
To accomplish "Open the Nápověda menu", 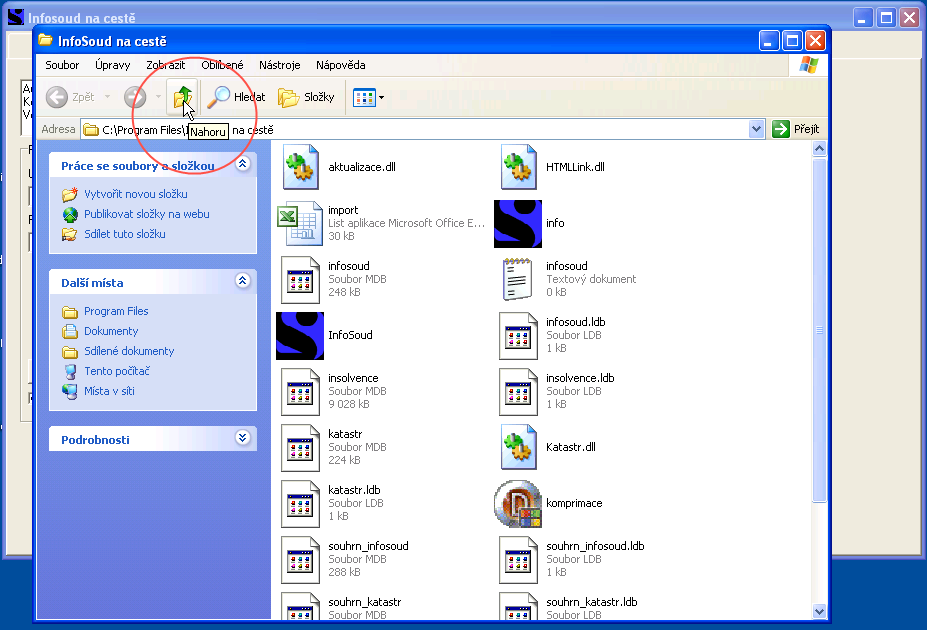I will tap(341, 65).
